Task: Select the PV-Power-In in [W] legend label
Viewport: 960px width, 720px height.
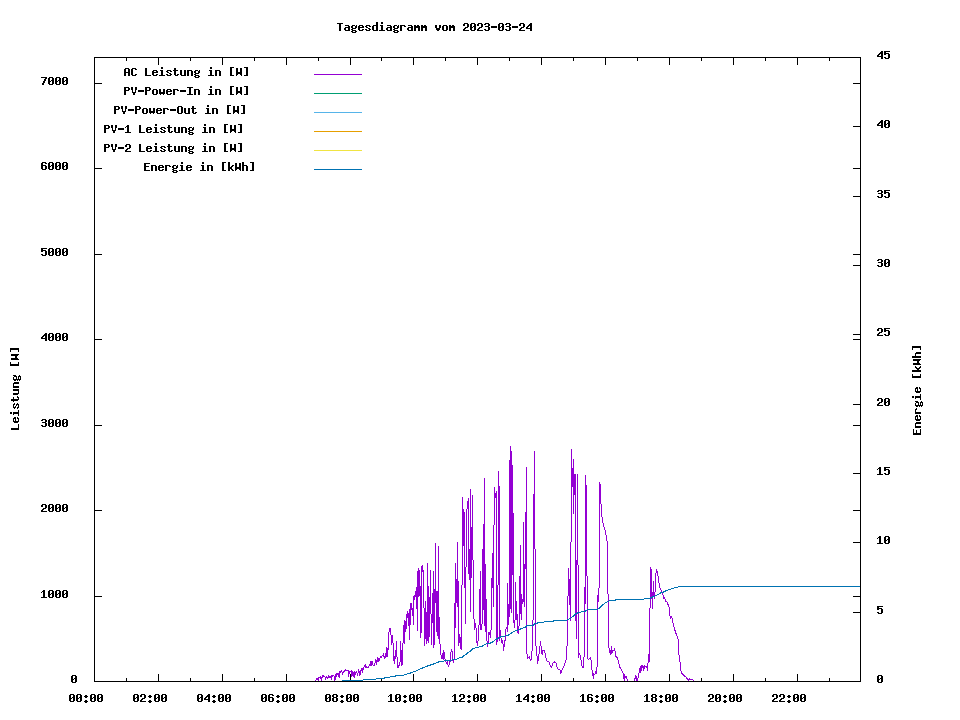Action: (x=186, y=91)
